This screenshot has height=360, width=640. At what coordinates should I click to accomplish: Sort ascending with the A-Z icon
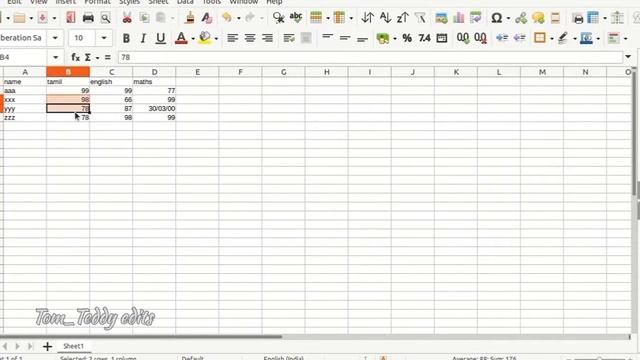tap(385, 18)
